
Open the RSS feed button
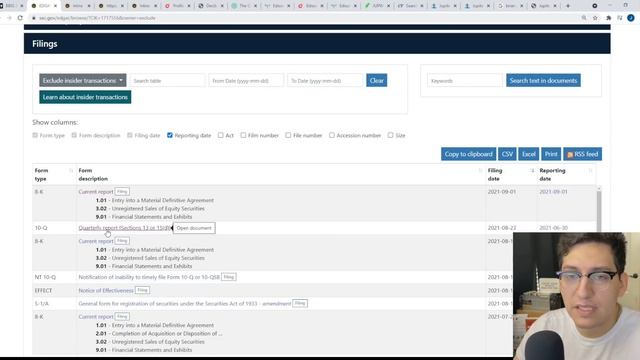582,154
